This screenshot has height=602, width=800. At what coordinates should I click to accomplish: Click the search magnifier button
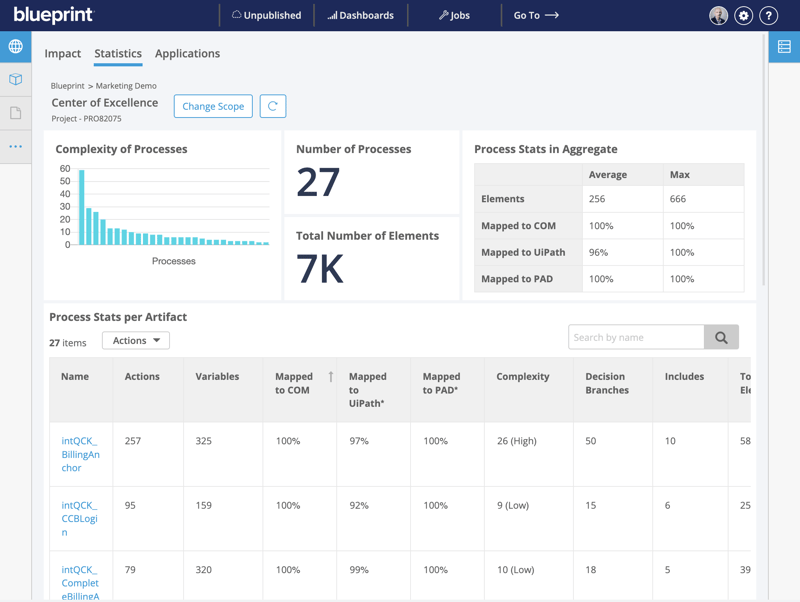(721, 338)
